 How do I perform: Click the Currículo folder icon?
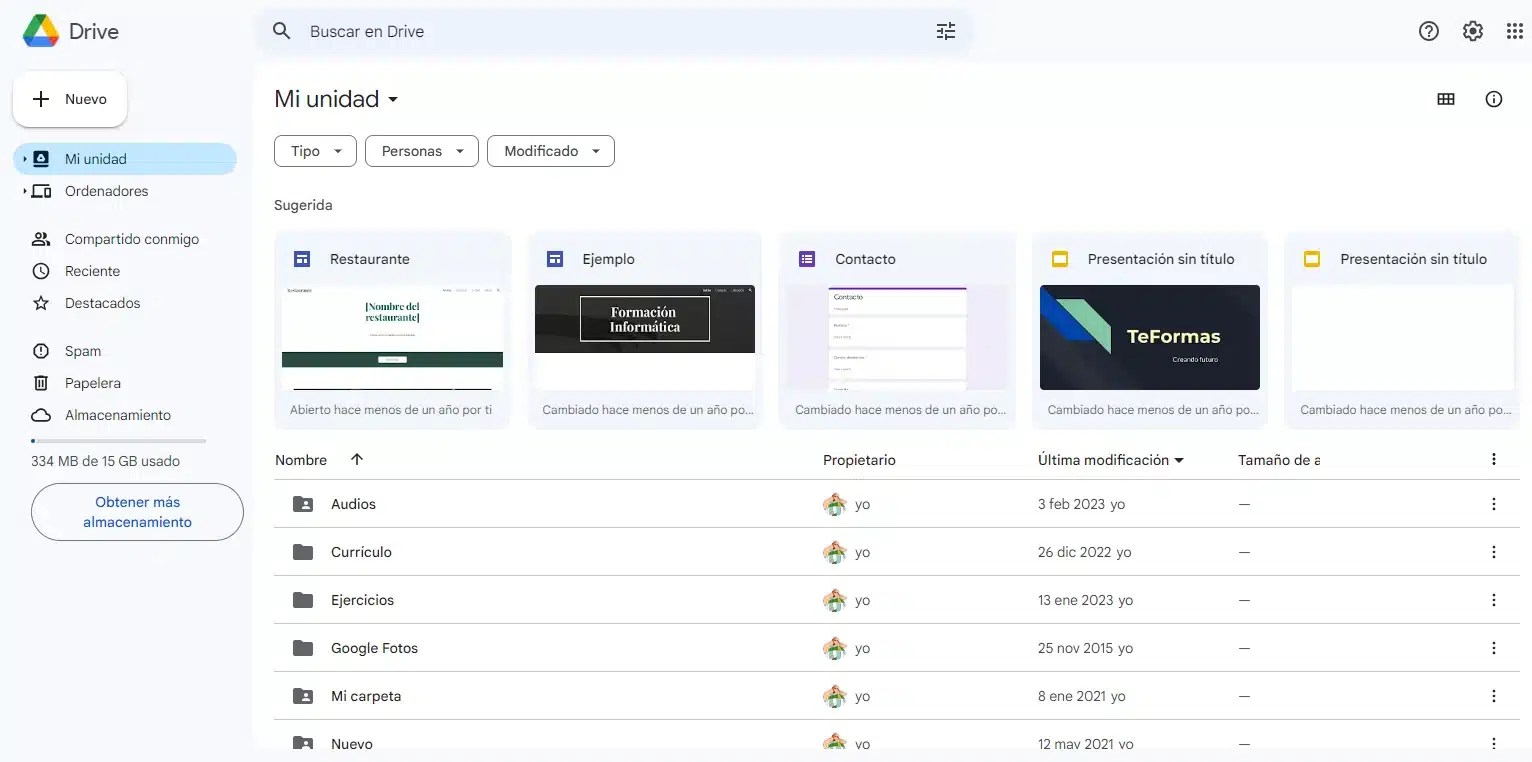click(x=303, y=552)
